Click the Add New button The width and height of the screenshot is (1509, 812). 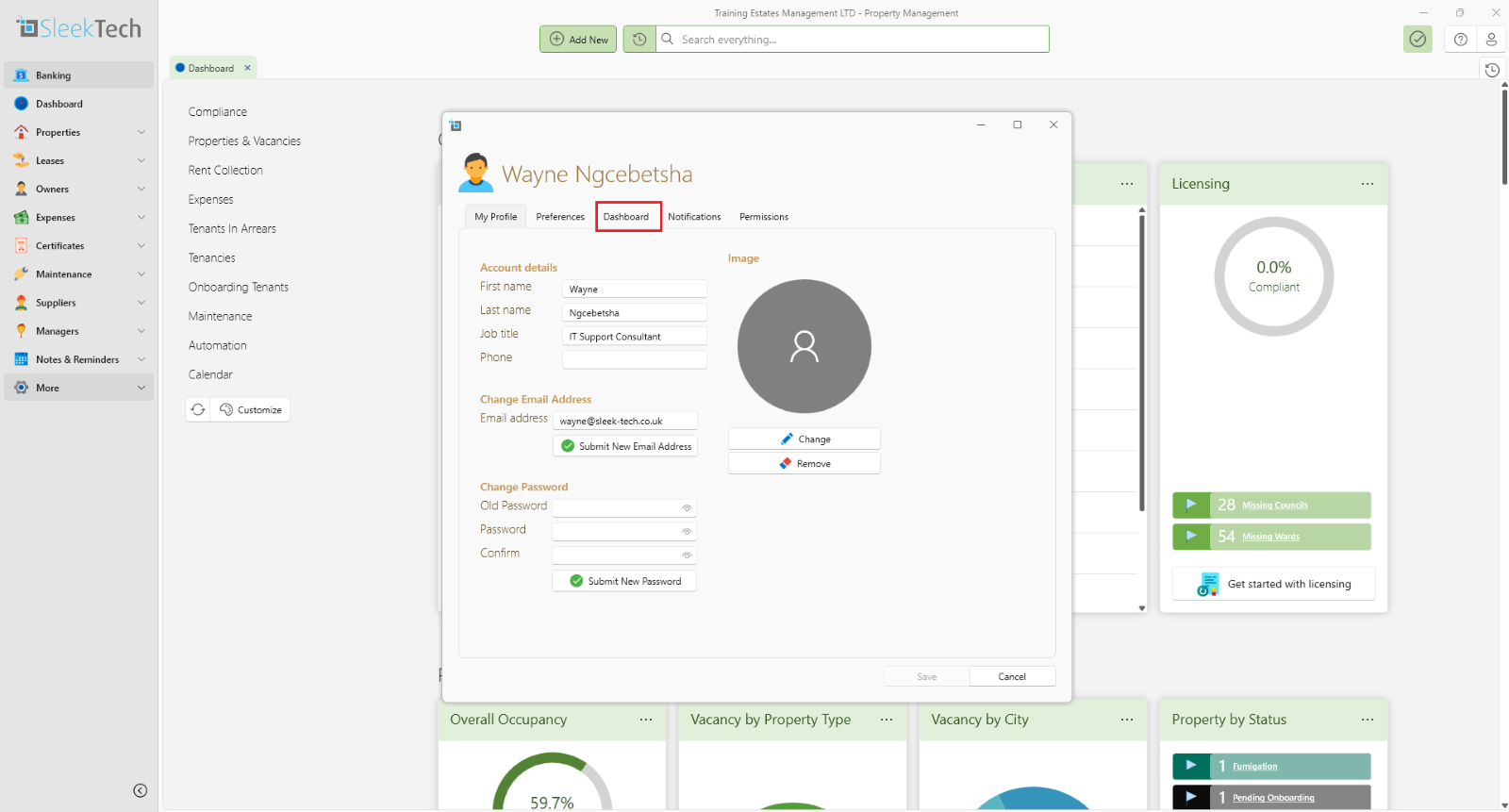(578, 39)
